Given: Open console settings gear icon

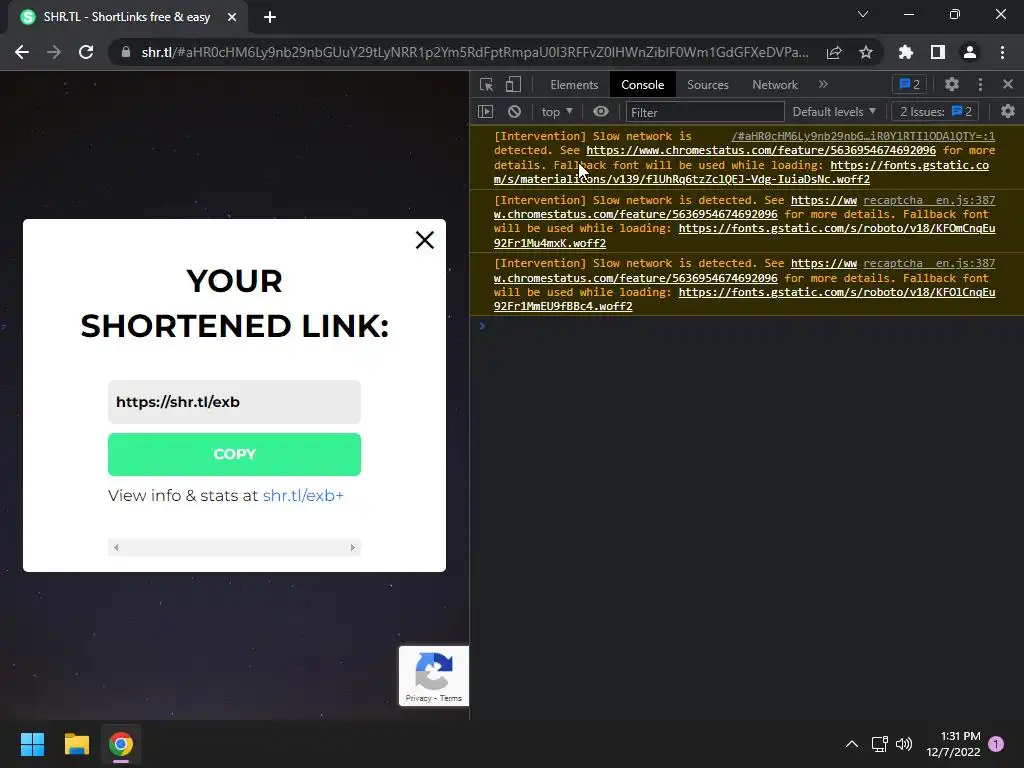Looking at the screenshot, I should coord(1008,112).
